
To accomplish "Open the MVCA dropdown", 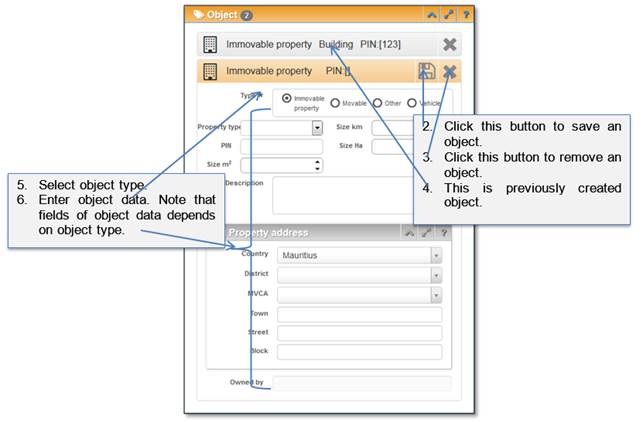I will pos(436,295).
